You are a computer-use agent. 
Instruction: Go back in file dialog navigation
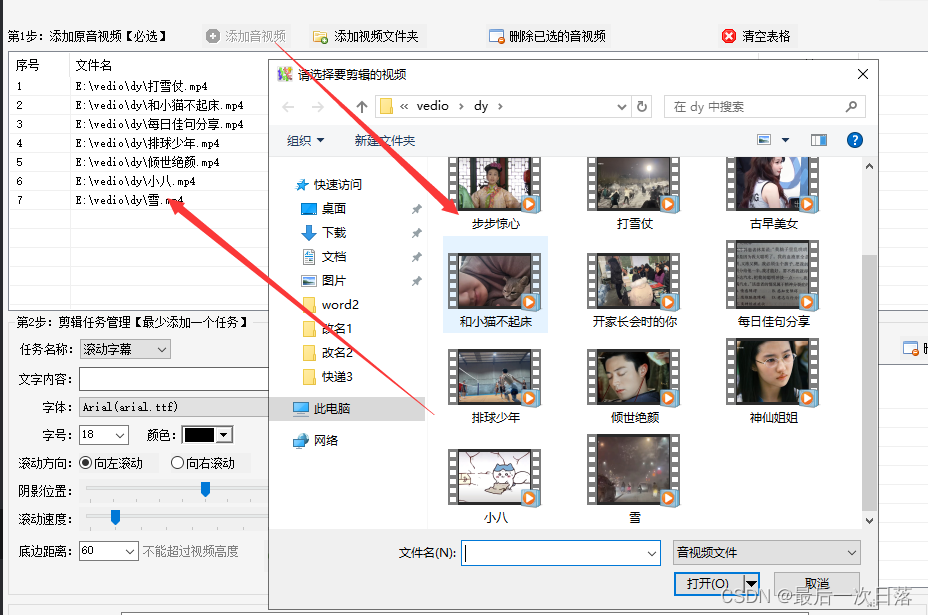coord(289,107)
